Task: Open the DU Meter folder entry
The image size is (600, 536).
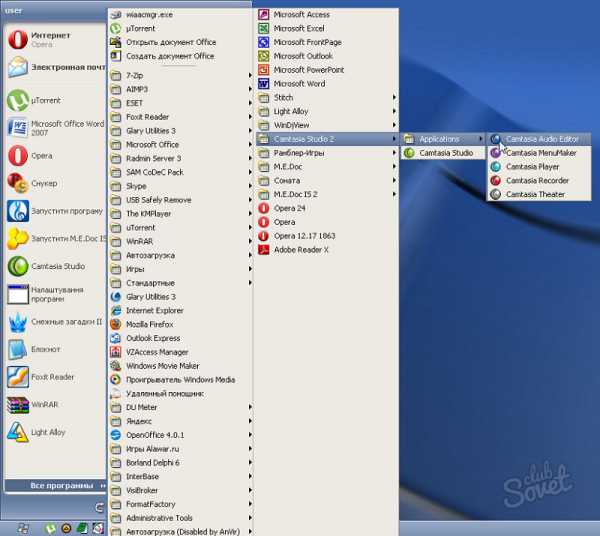Action: tap(180, 407)
